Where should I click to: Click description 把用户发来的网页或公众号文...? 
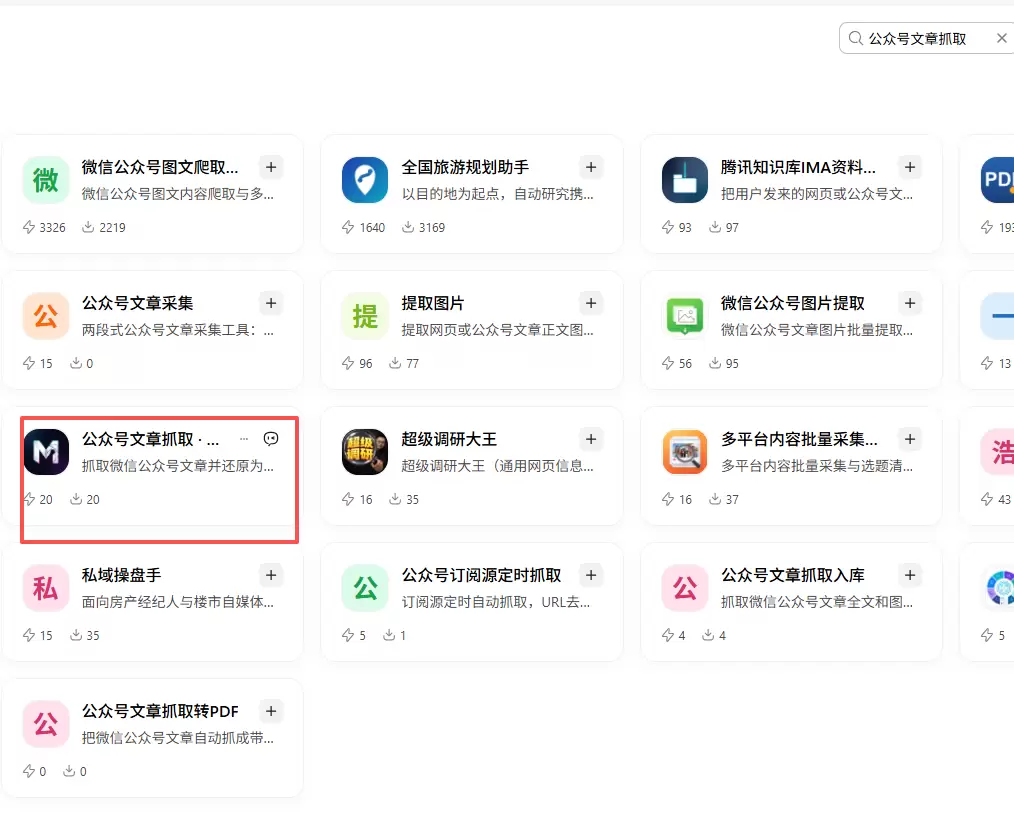point(817,194)
